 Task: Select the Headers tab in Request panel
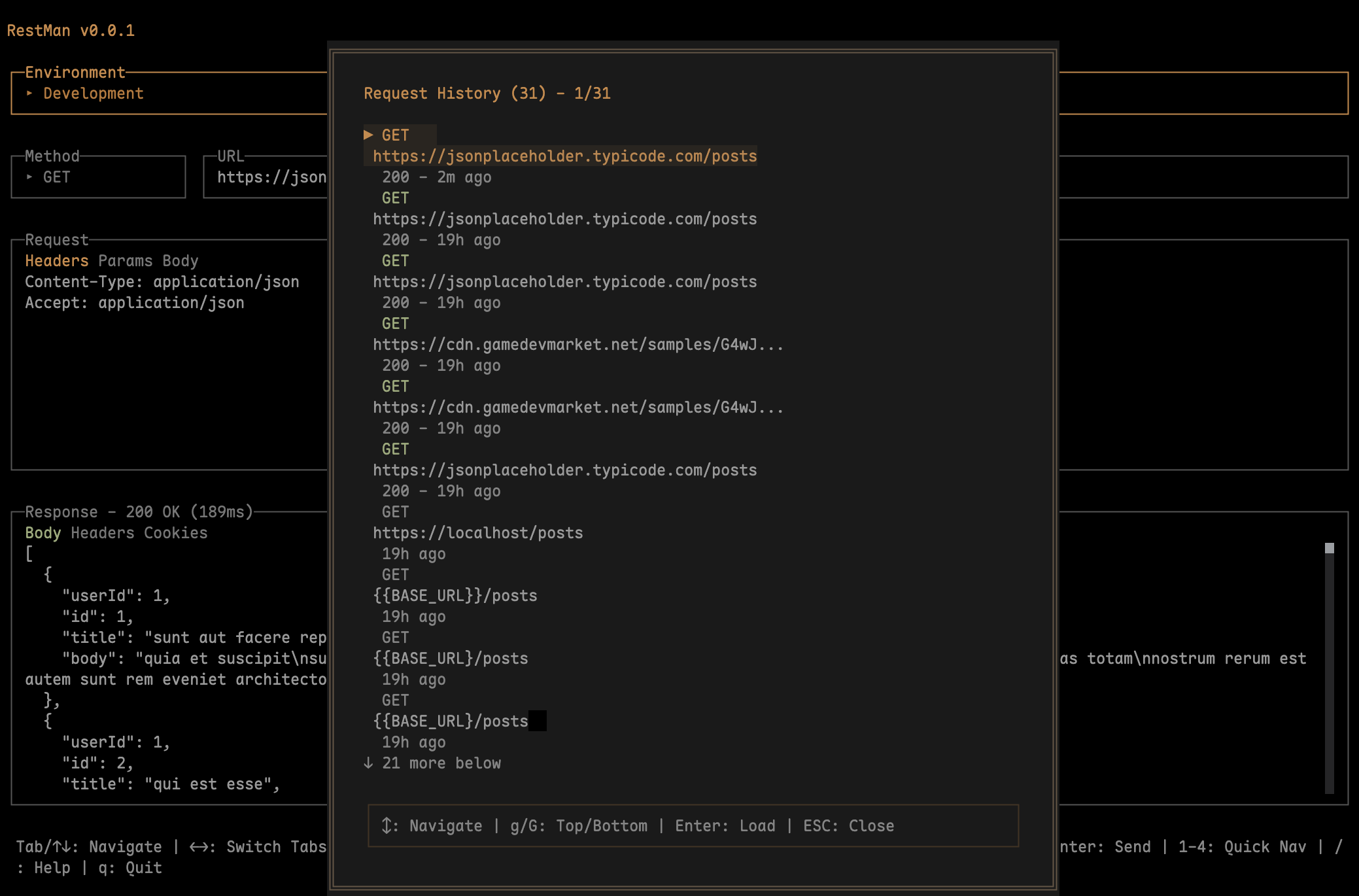point(56,261)
